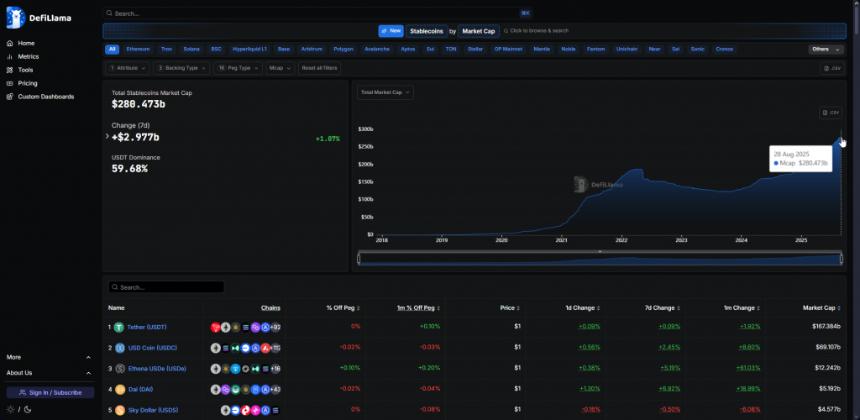Click the USD Coin (USDC) coin icon

tap(119, 348)
